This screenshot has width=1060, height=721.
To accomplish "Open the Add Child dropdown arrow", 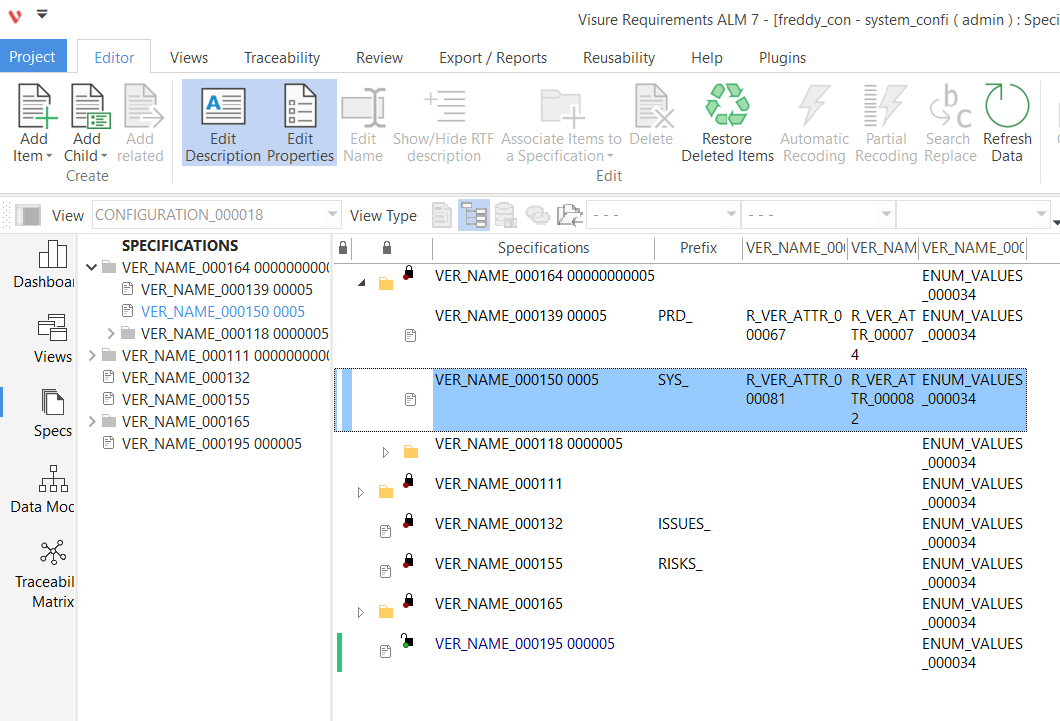I will 103,156.
